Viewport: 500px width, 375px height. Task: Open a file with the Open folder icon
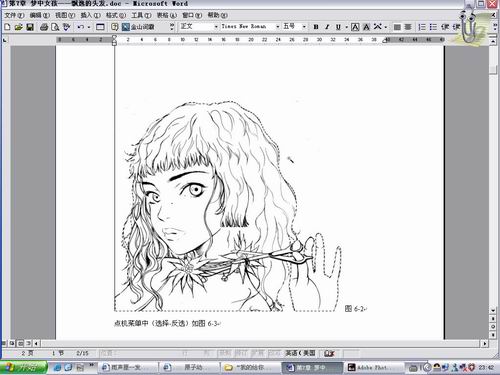19,27
